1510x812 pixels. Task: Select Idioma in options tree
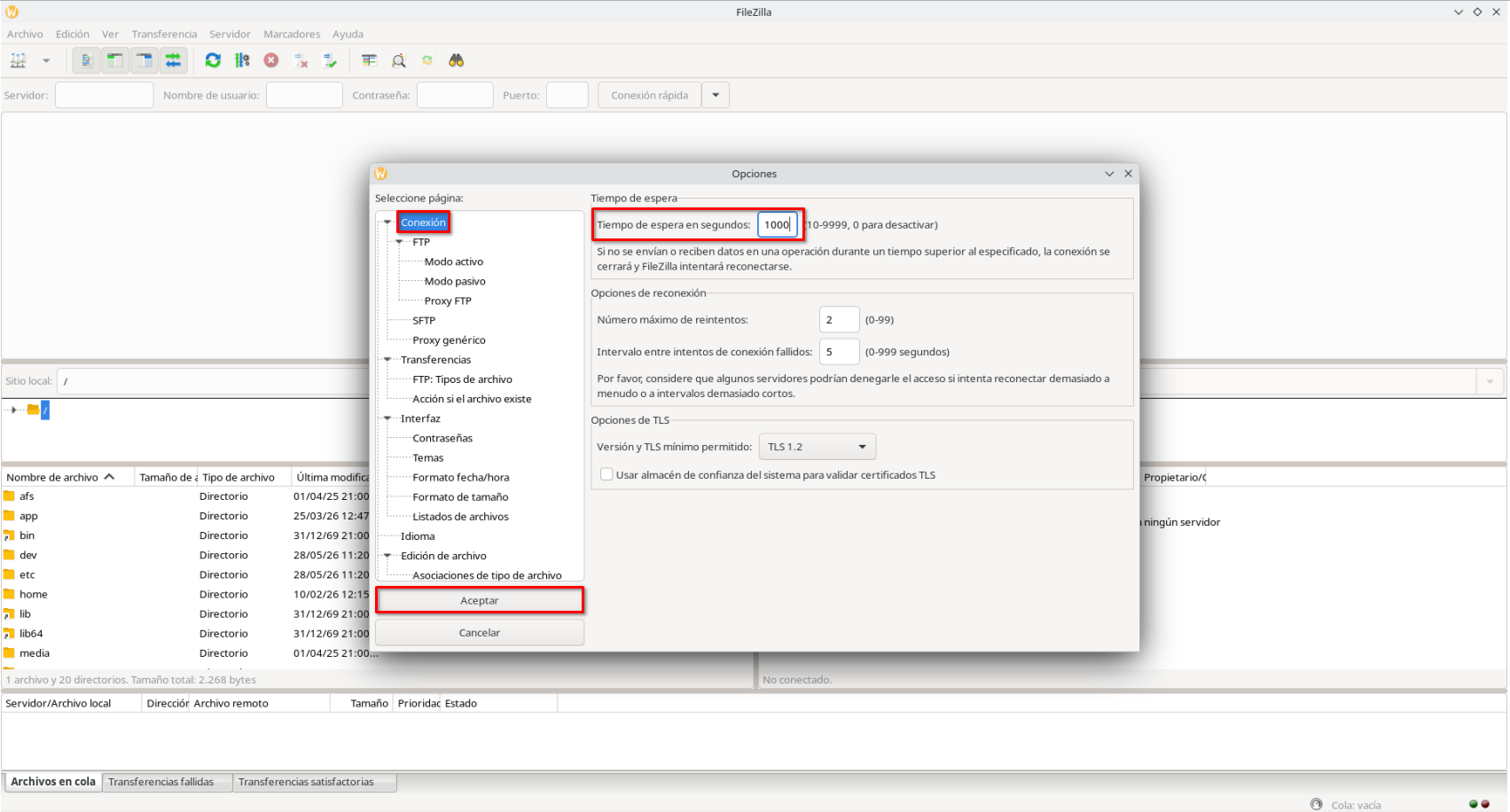[418, 536]
